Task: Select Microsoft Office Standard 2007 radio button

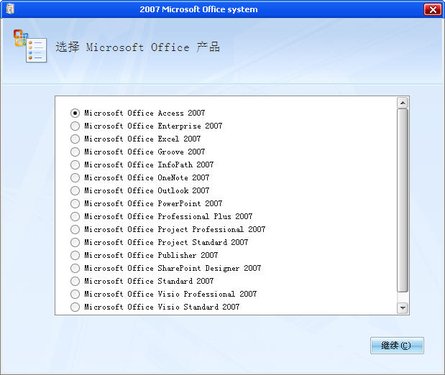Action: tap(75, 281)
